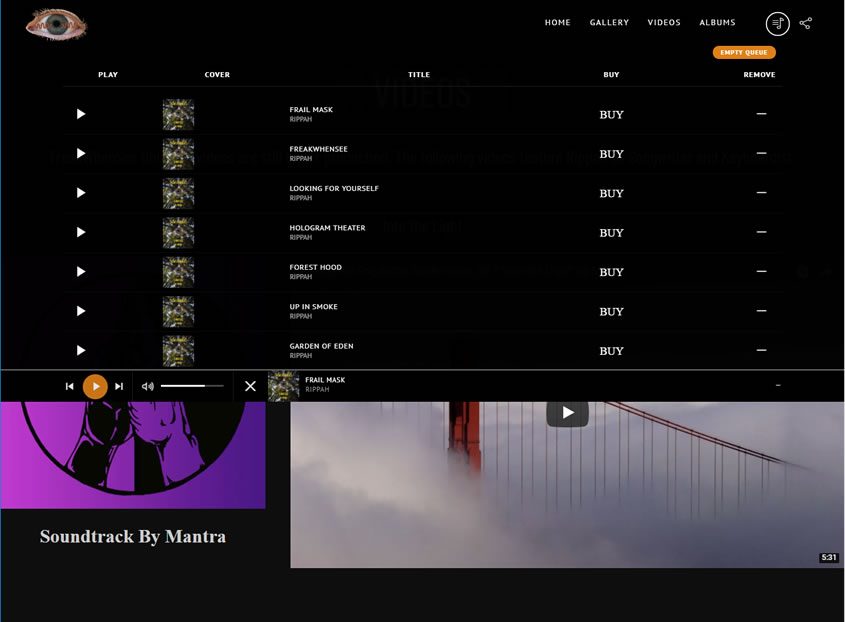The width and height of the screenshot is (845, 622).
Task: Open the Gallery menu item
Action: point(609,22)
